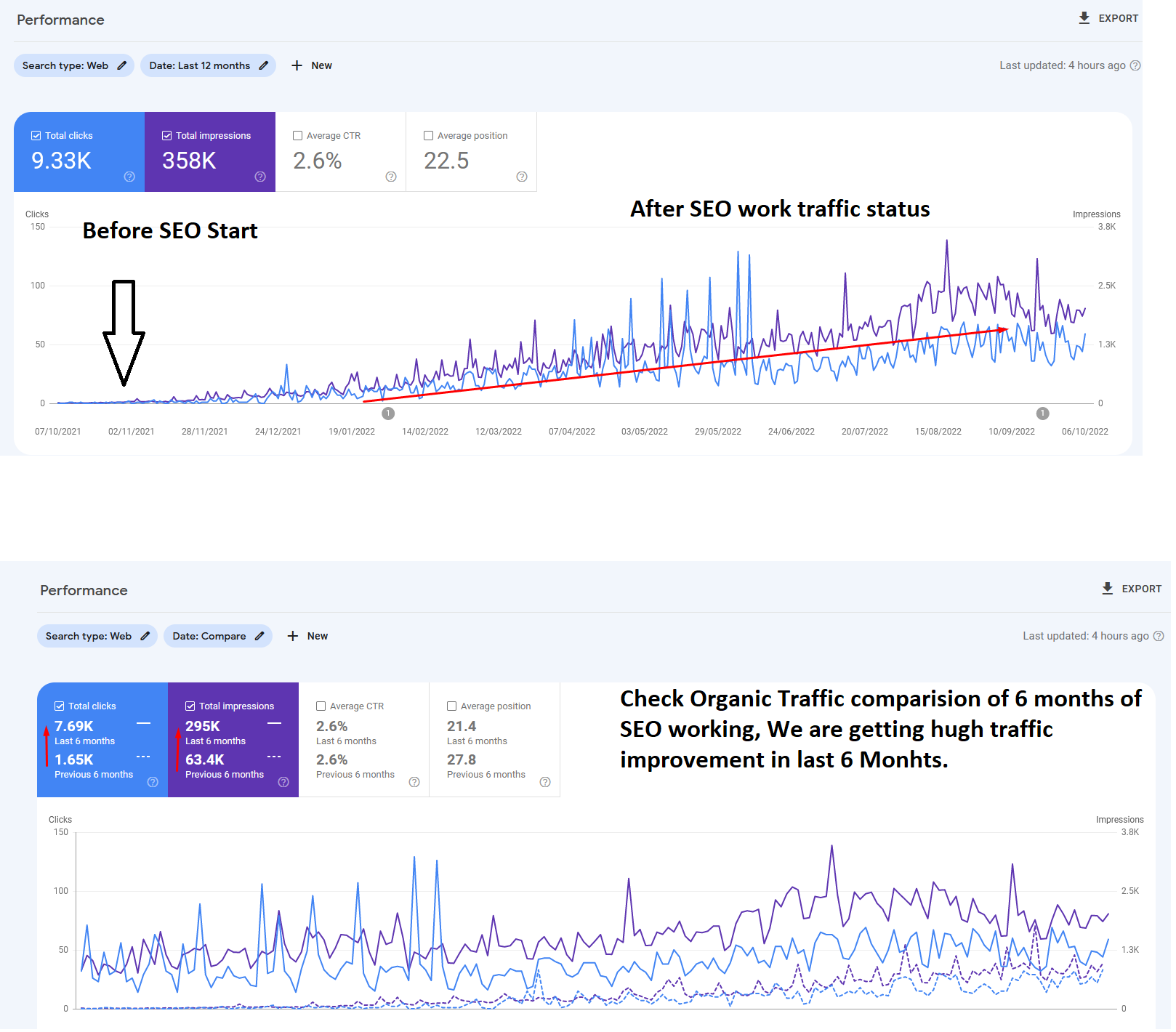Click the Export download icon on bottom panel

point(1108,589)
